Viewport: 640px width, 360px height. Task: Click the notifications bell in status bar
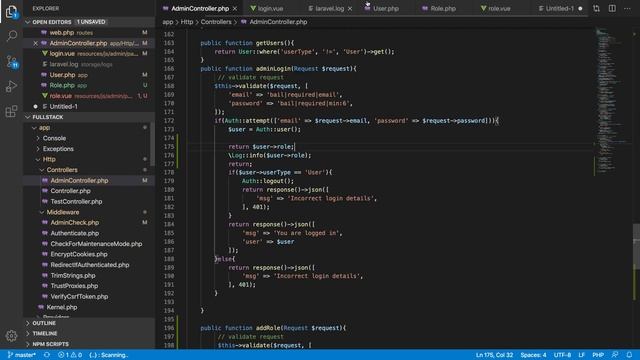click(x=629, y=355)
